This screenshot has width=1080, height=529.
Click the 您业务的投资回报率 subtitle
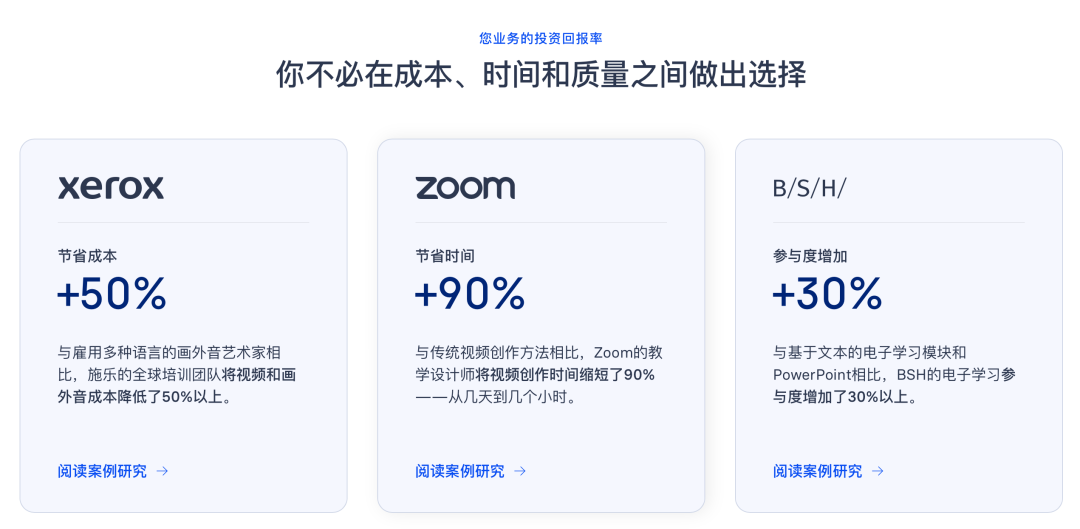[540, 39]
